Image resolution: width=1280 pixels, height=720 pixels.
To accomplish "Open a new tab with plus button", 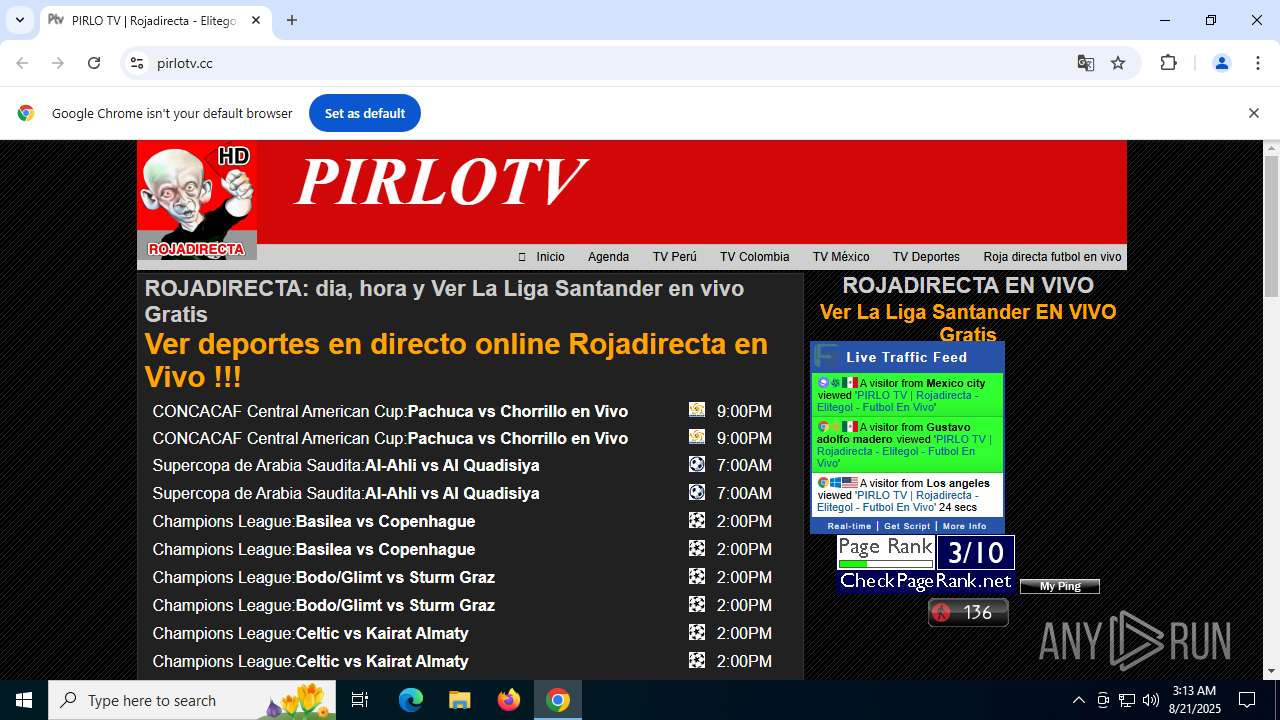I will tap(292, 20).
